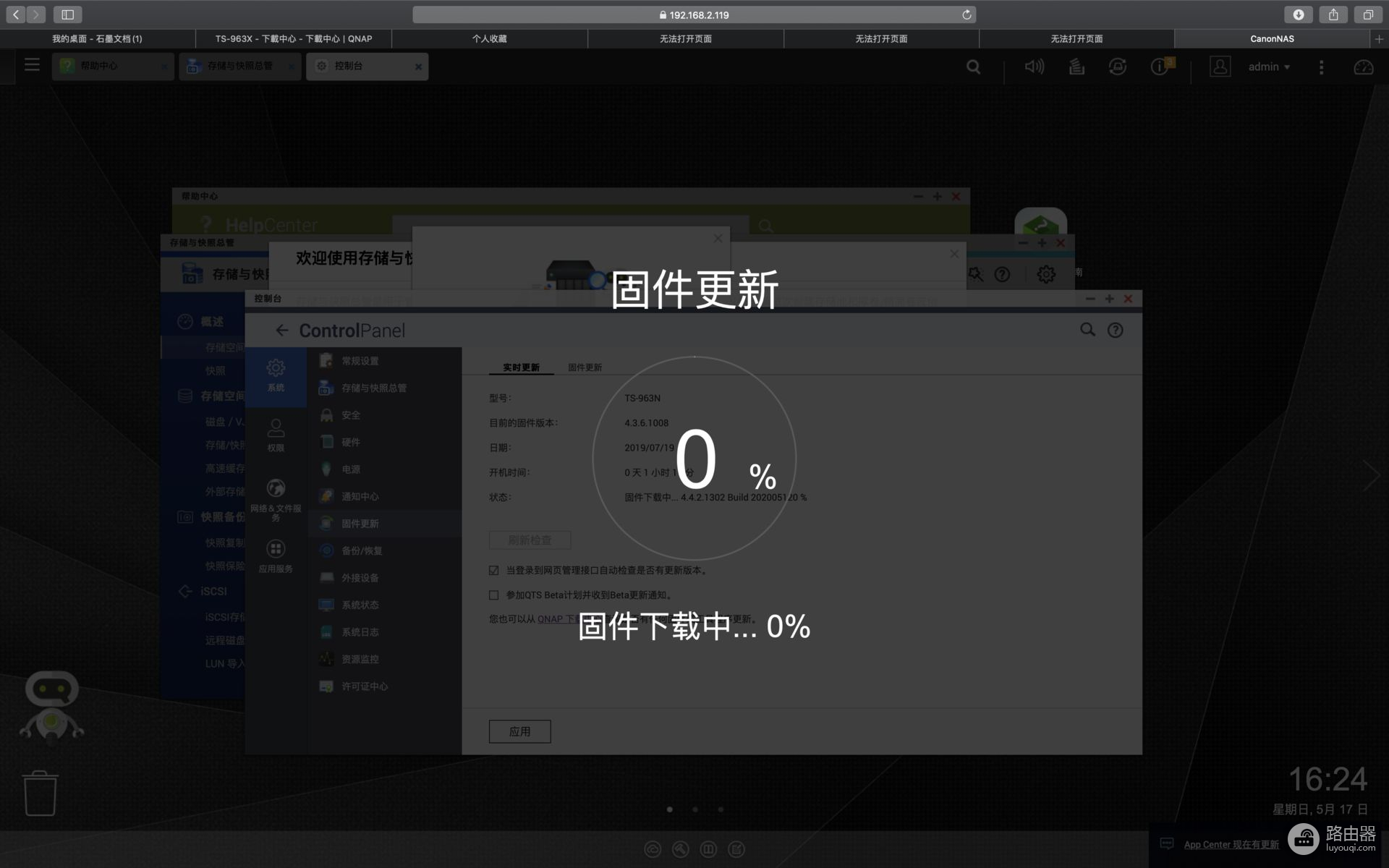Switch to the 固件更新 tab

585,367
